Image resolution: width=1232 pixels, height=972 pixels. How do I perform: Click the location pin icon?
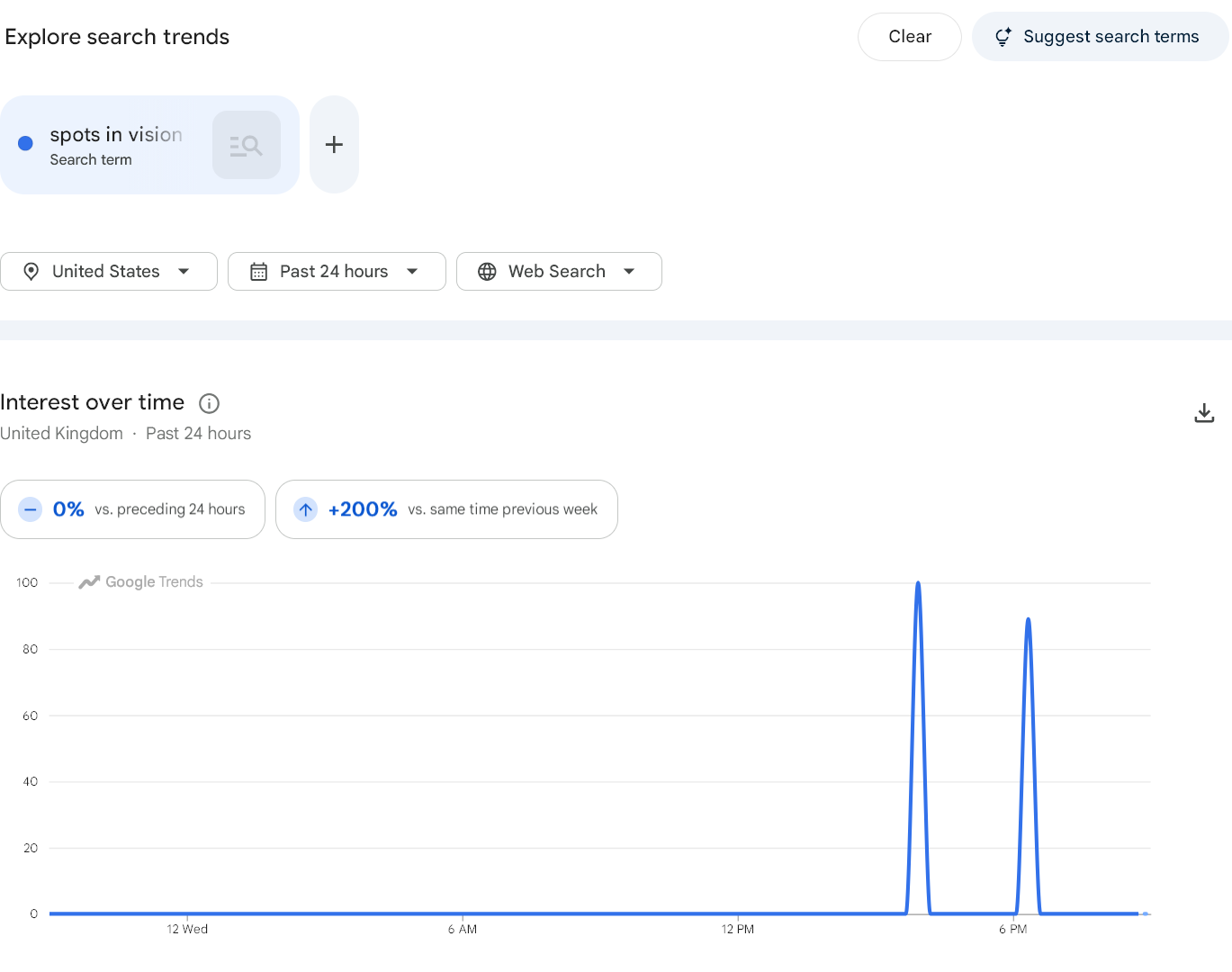[31, 272]
